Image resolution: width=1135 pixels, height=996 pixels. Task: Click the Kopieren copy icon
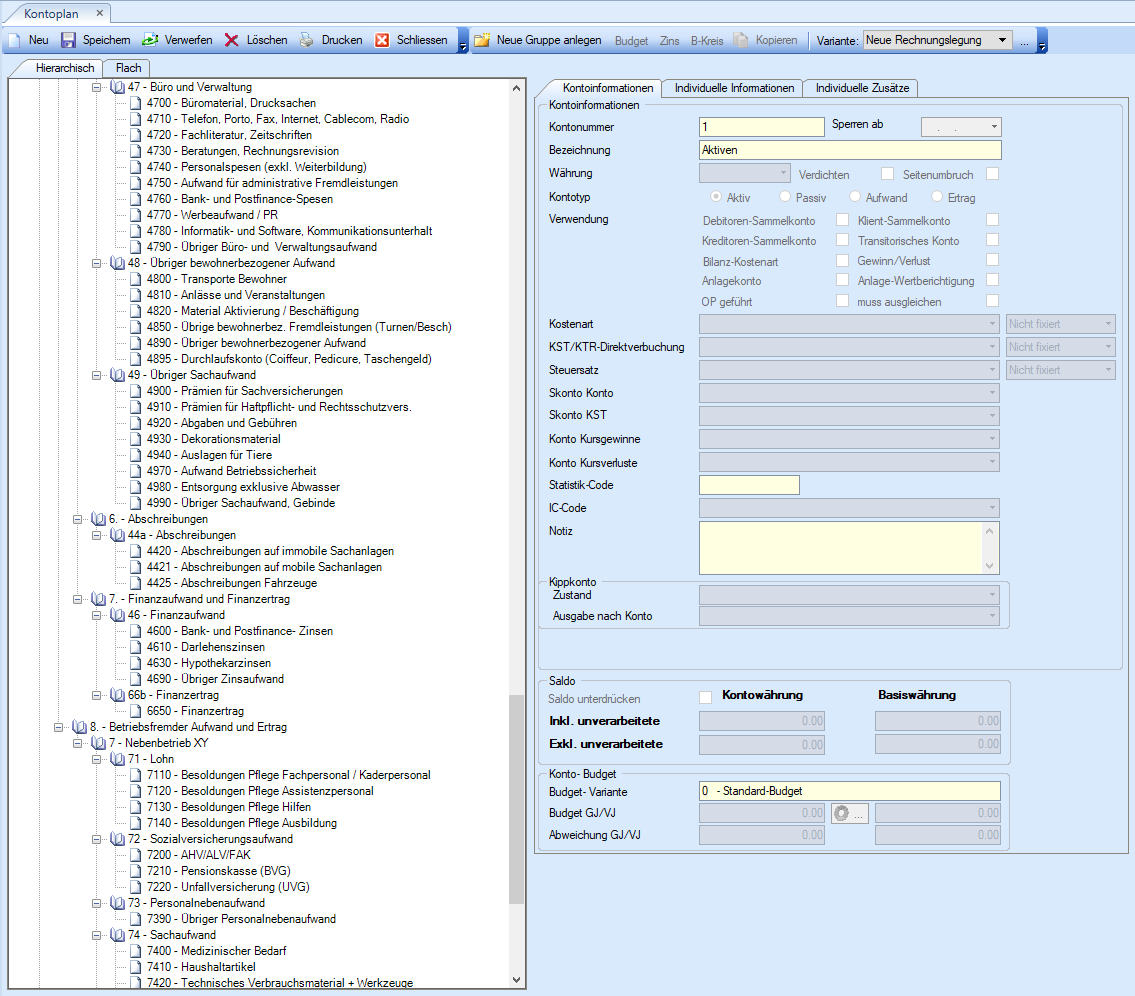(x=741, y=41)
